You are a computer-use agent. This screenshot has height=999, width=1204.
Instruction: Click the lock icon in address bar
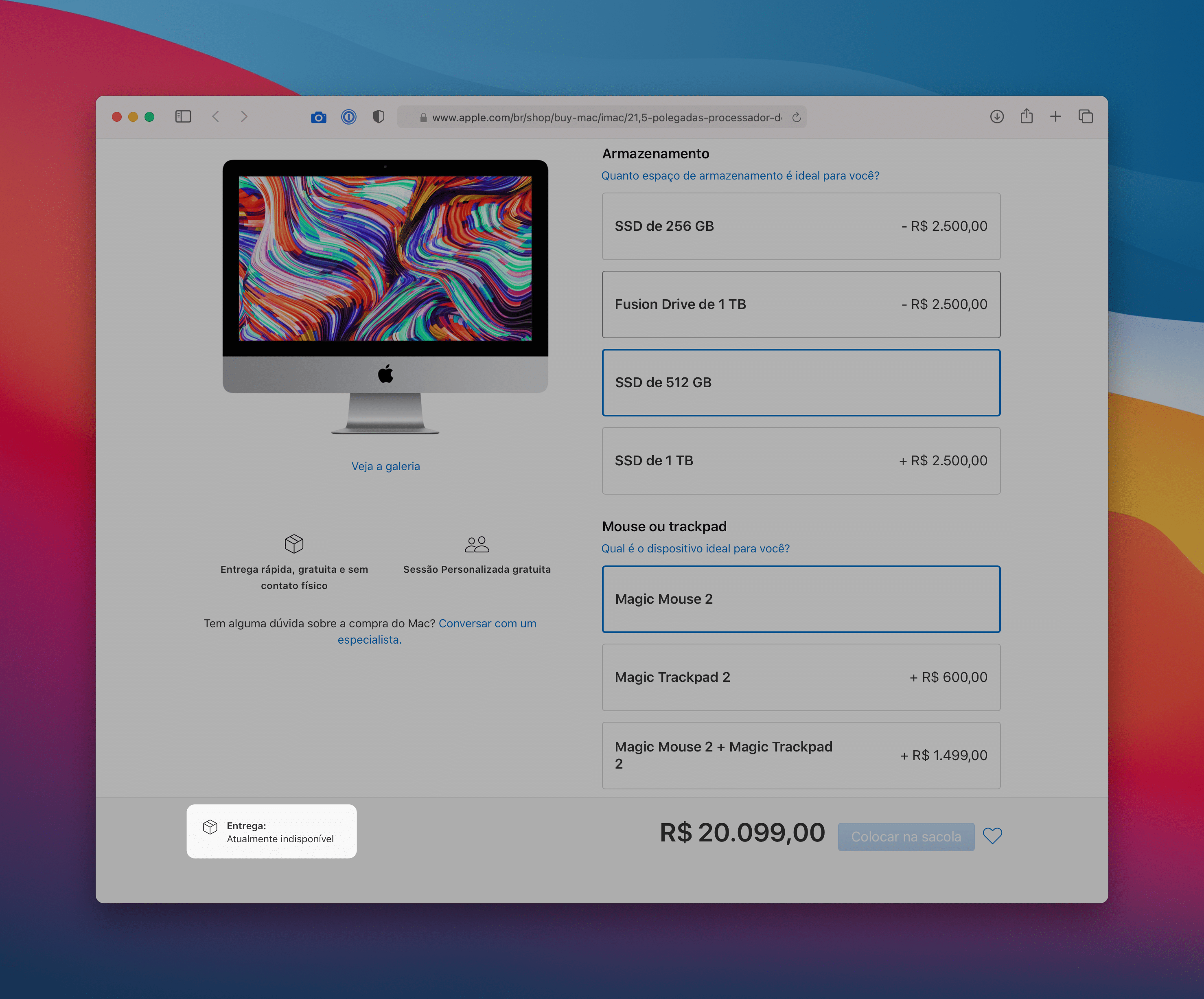pyautogui.click(x=423, y=118)
